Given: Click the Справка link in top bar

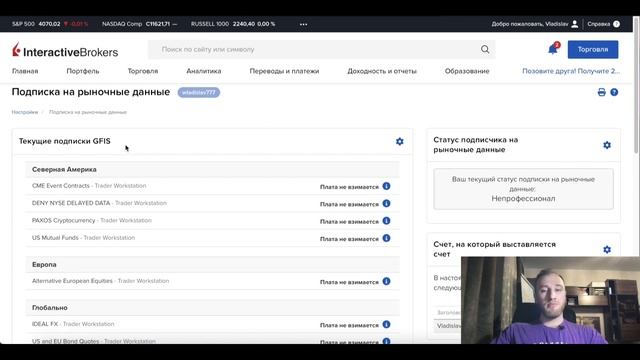Looking at the screenshot, I should (598, 24).
